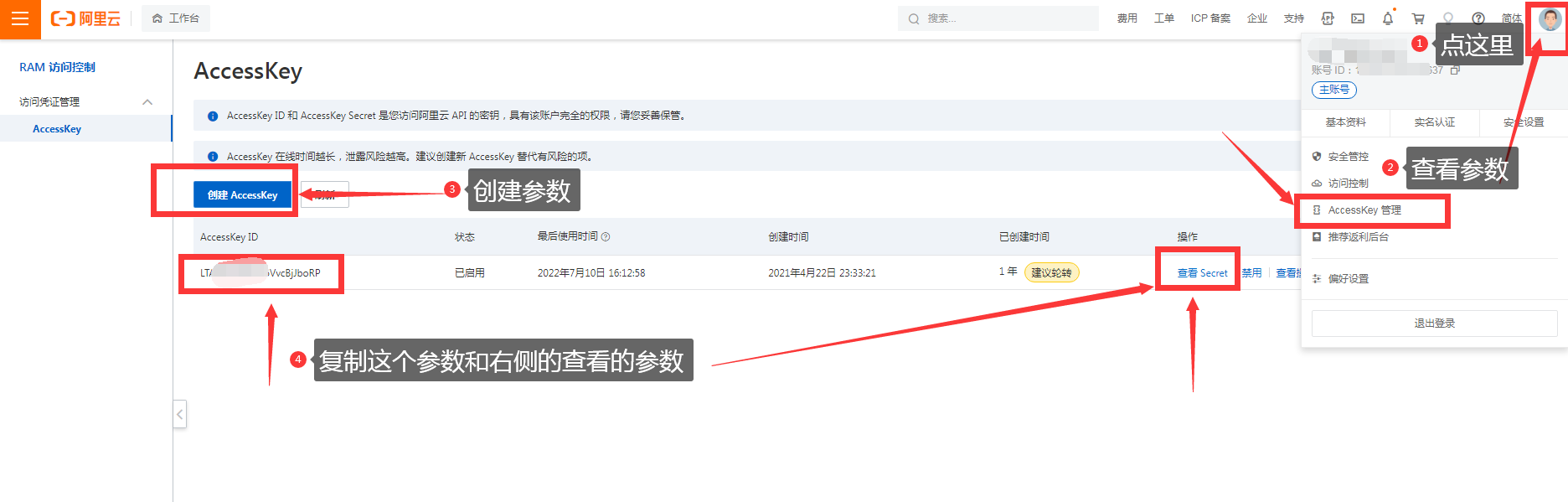Image resolution: width=1568 pixels, height=502 pixels.
Task: Click the 创建 AccessKey button
Action: click(242, 194)
